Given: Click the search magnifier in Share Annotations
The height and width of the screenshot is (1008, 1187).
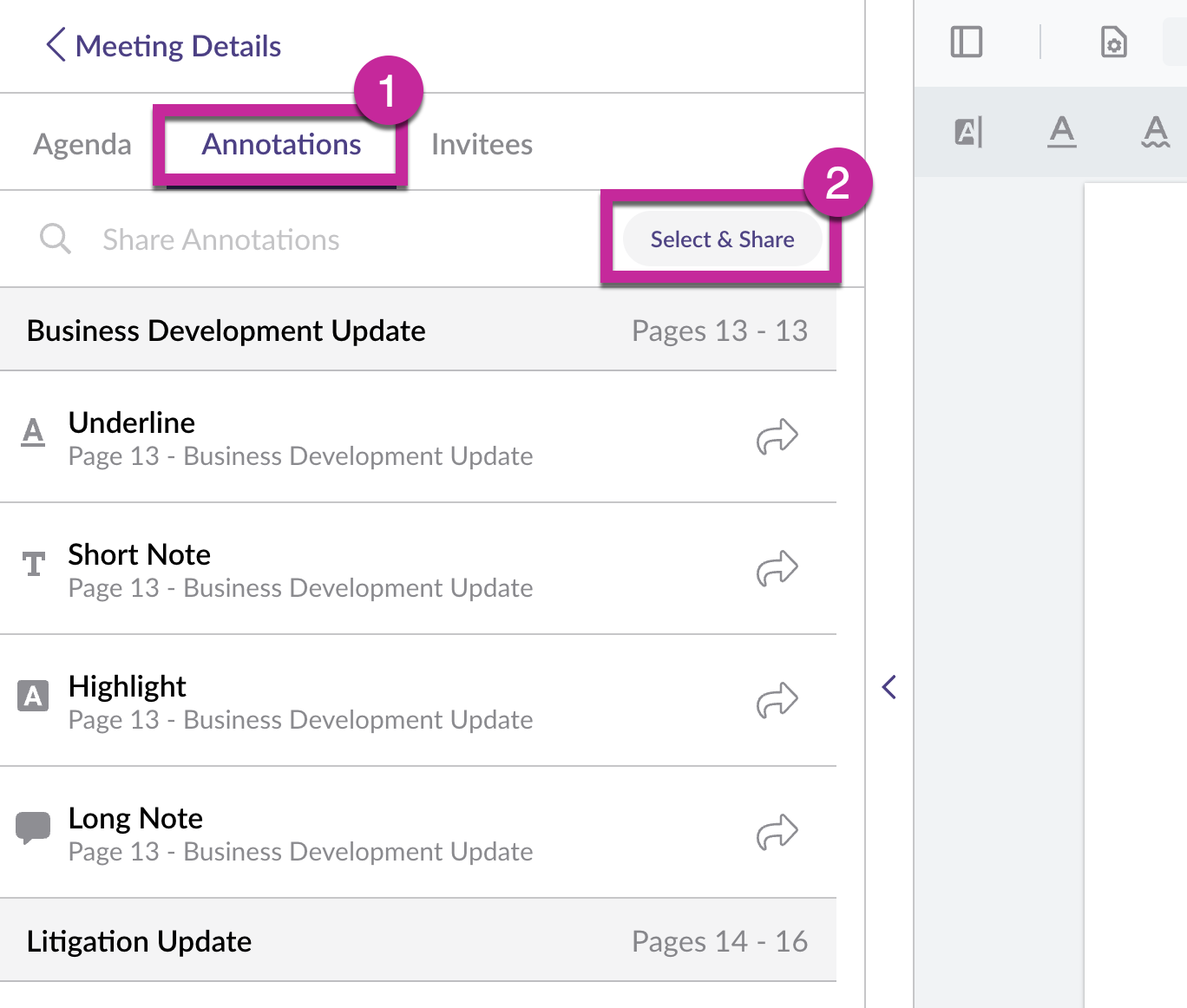Looking at the screenshot, I should pyautogui.click(x=55, y=239).
